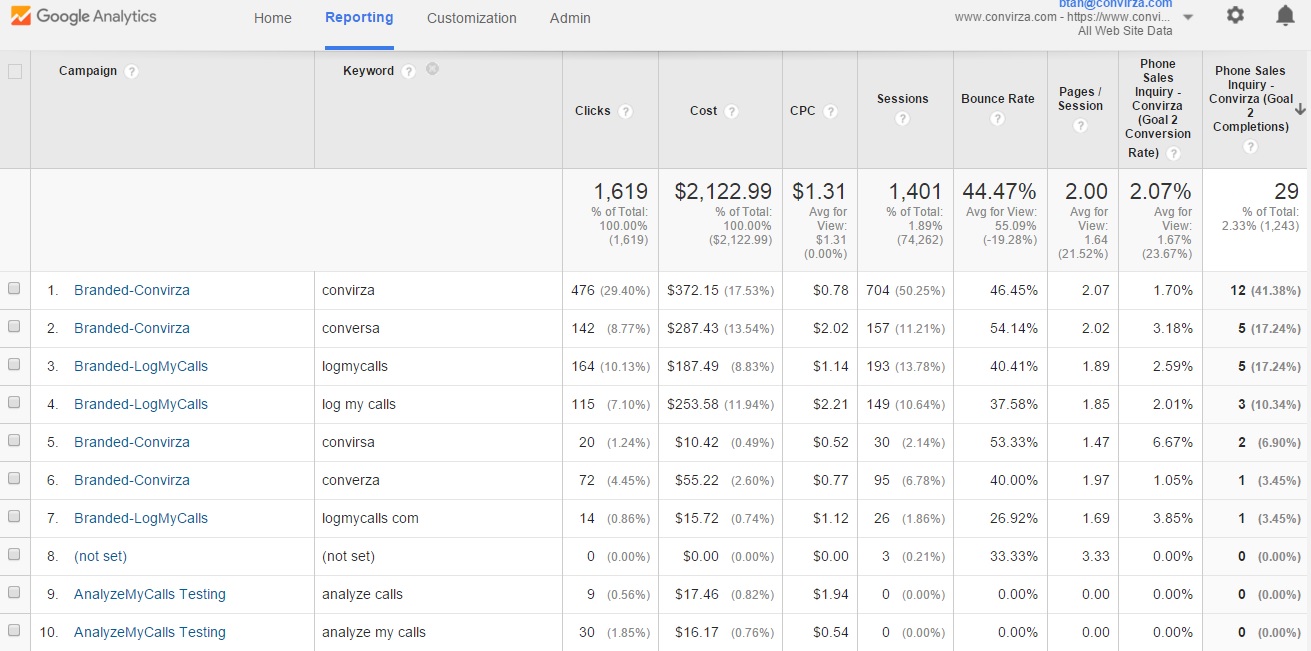Click the 44.47% bounce rate total
This screenshot has width=1311, height=651.
[x=999, y=191]
